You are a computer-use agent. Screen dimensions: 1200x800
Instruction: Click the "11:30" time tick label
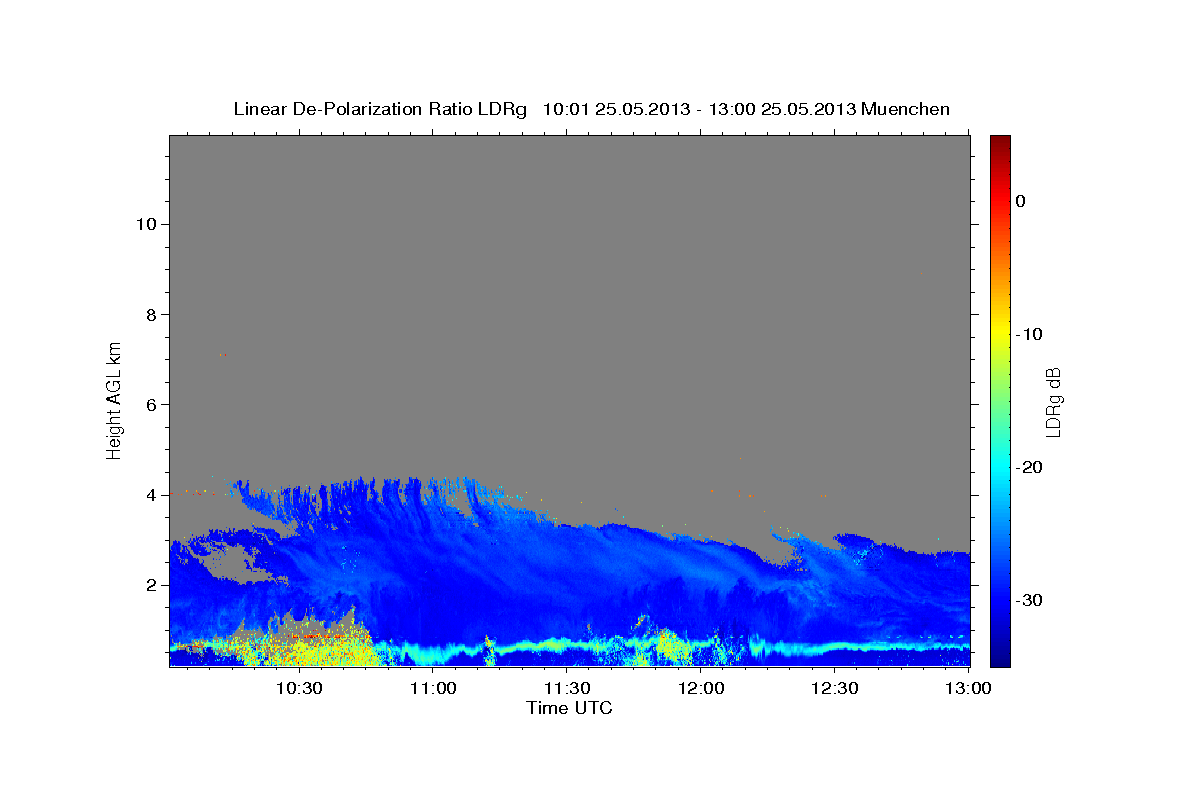(x=568, y=689)
